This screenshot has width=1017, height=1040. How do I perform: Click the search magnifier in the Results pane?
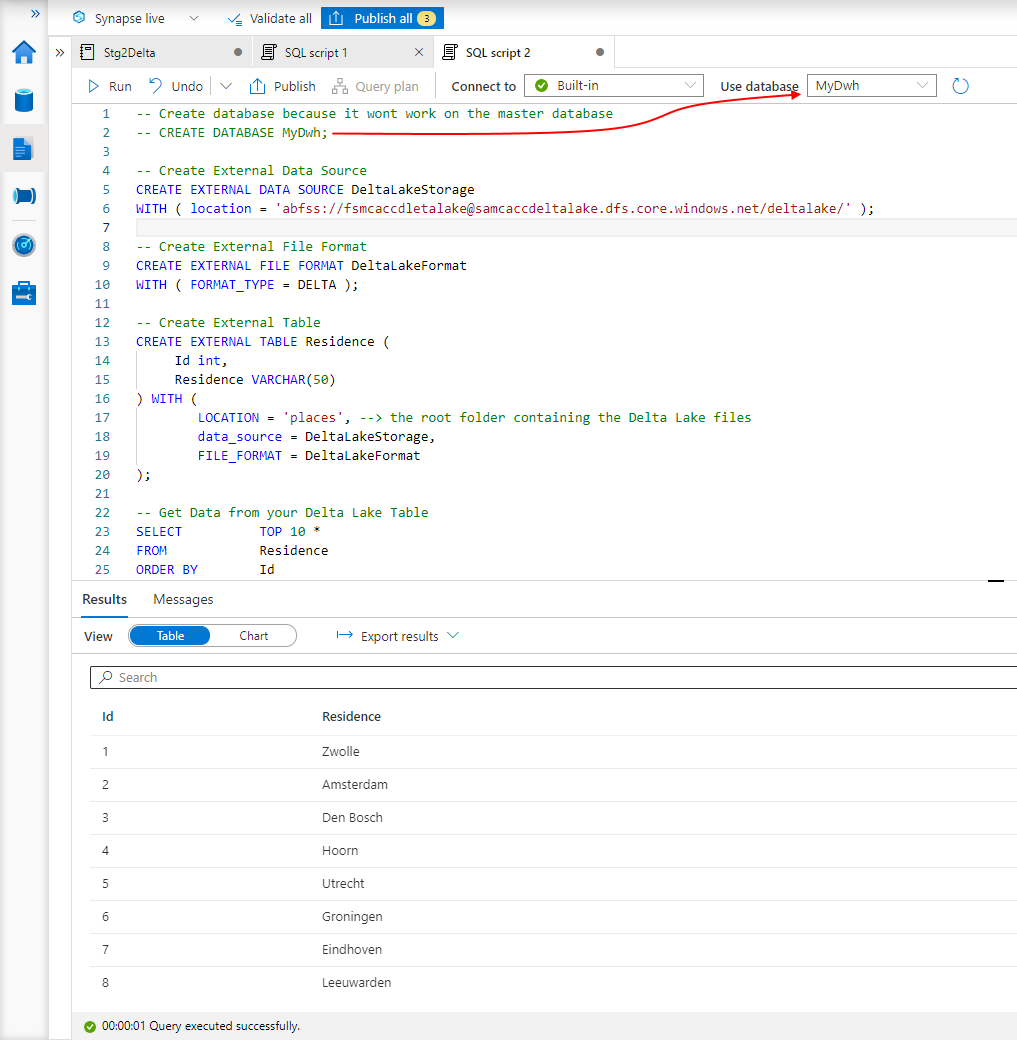coord(105,677)
